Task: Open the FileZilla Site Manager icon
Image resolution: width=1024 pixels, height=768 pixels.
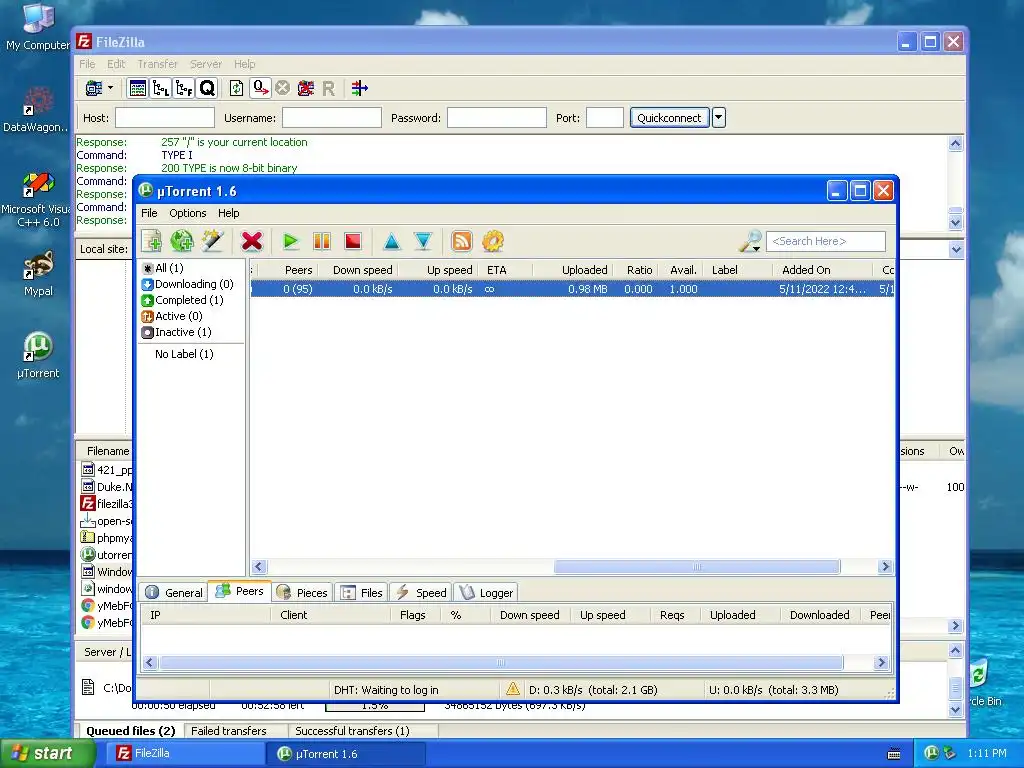Action: (x=94, y=88)
